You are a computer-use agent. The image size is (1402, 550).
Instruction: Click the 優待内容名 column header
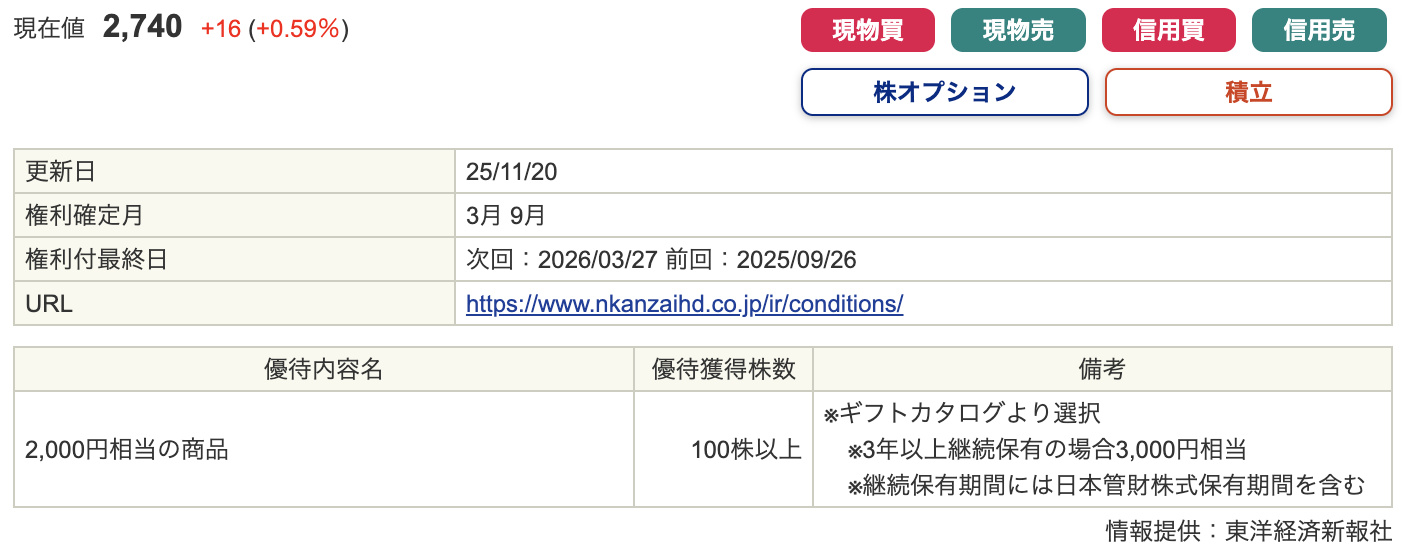[323, 369]
